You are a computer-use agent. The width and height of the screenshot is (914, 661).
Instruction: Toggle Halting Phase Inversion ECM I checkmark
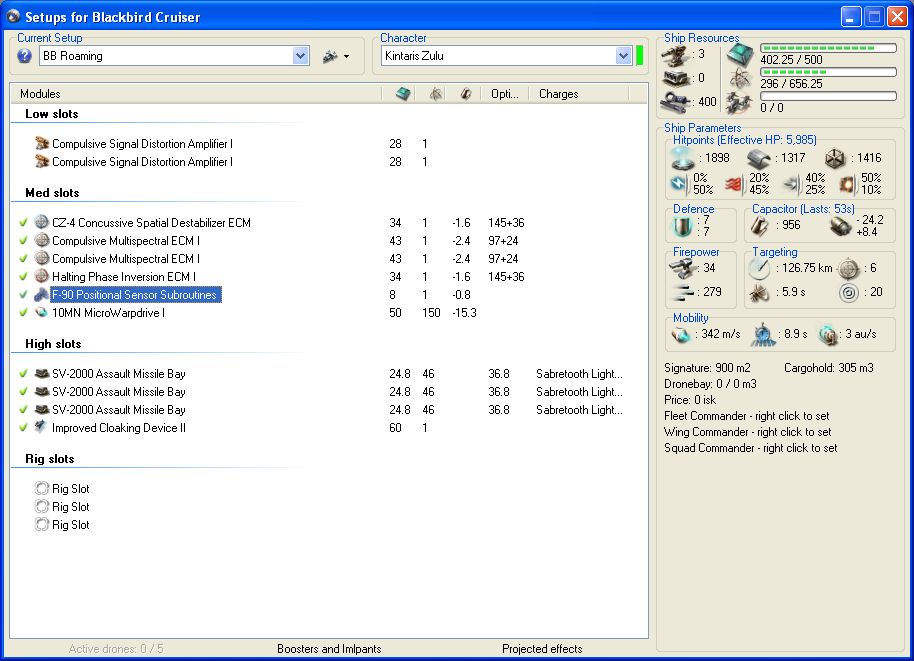pyautogui.click(x=23, y=277)
